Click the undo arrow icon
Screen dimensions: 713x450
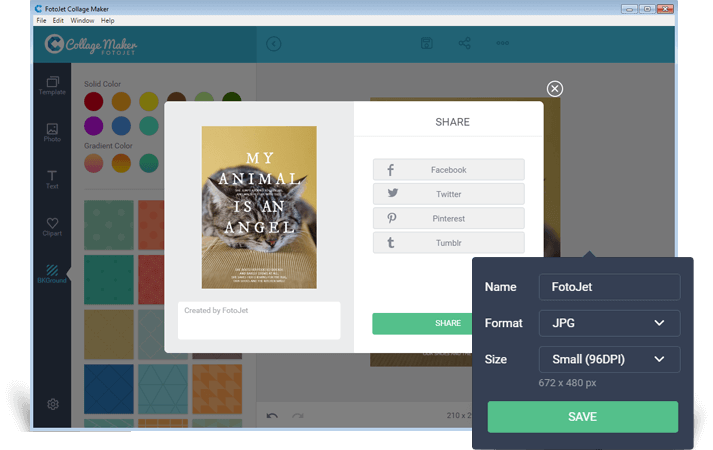pos(272,415)
